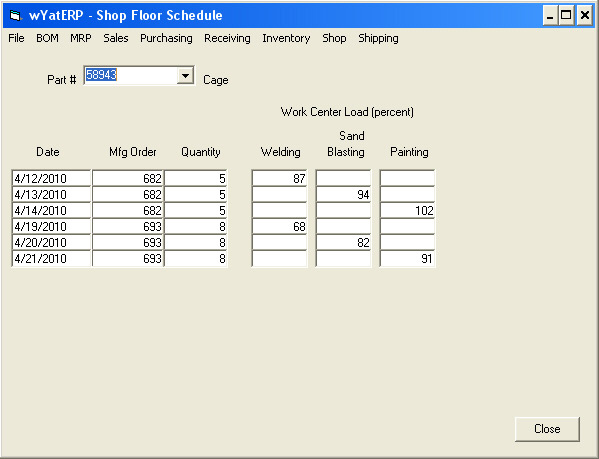This screenshot has width=599, height=459.
Task: Click the empty Sand Blasting cell for 4/12/2010
Action: (343, 178)
